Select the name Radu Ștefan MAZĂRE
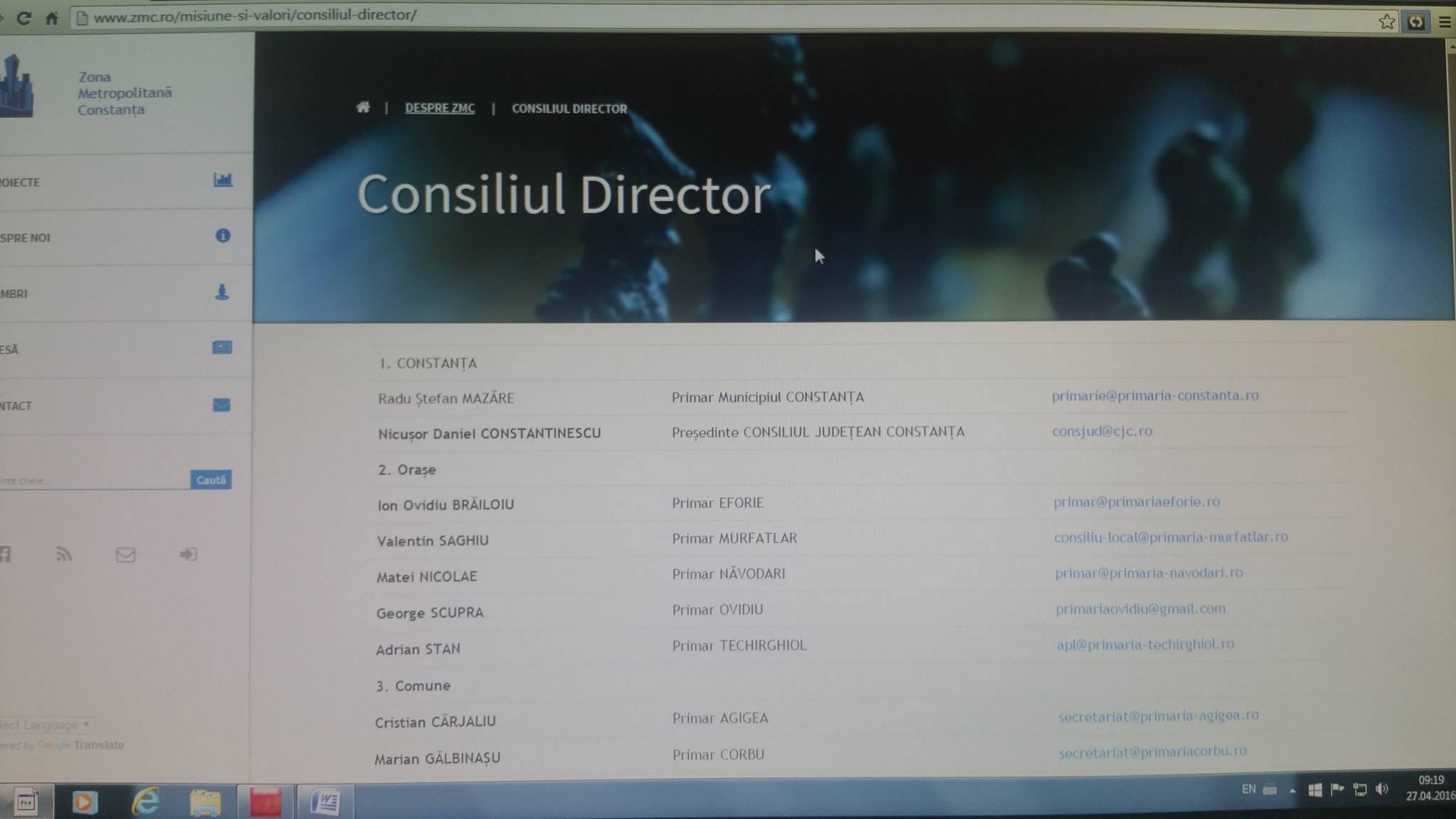Image resolution: width=1456 pixels, height=819 pixels. pos(446,398)
